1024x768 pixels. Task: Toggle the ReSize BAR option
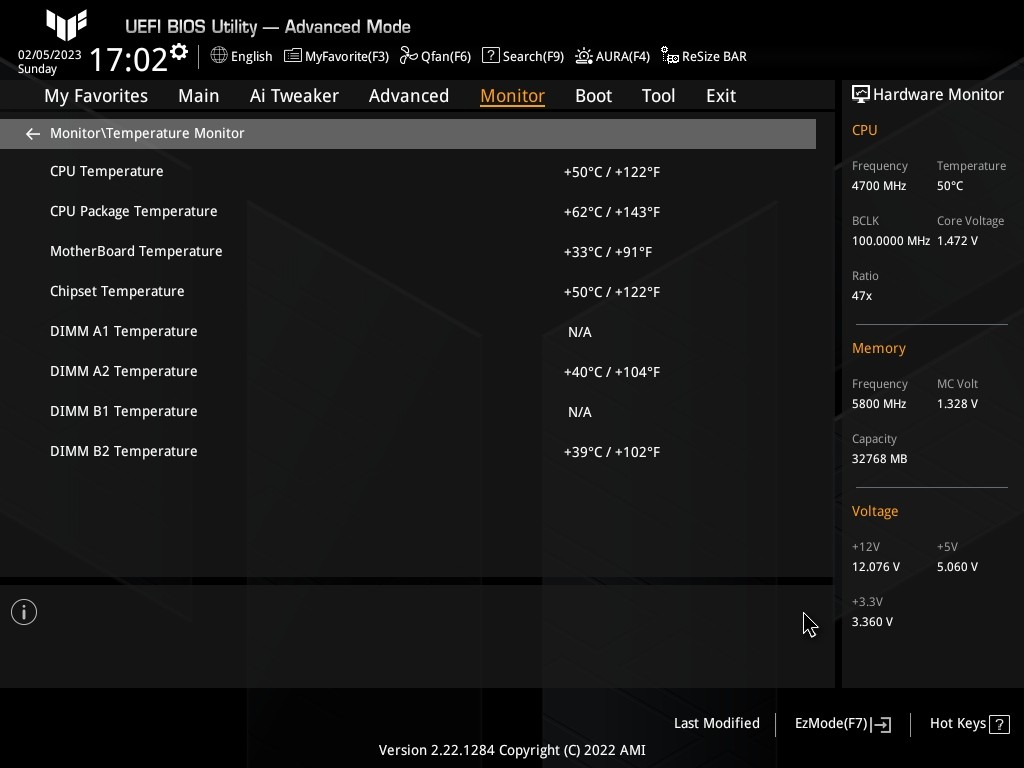tap(704, 57)
